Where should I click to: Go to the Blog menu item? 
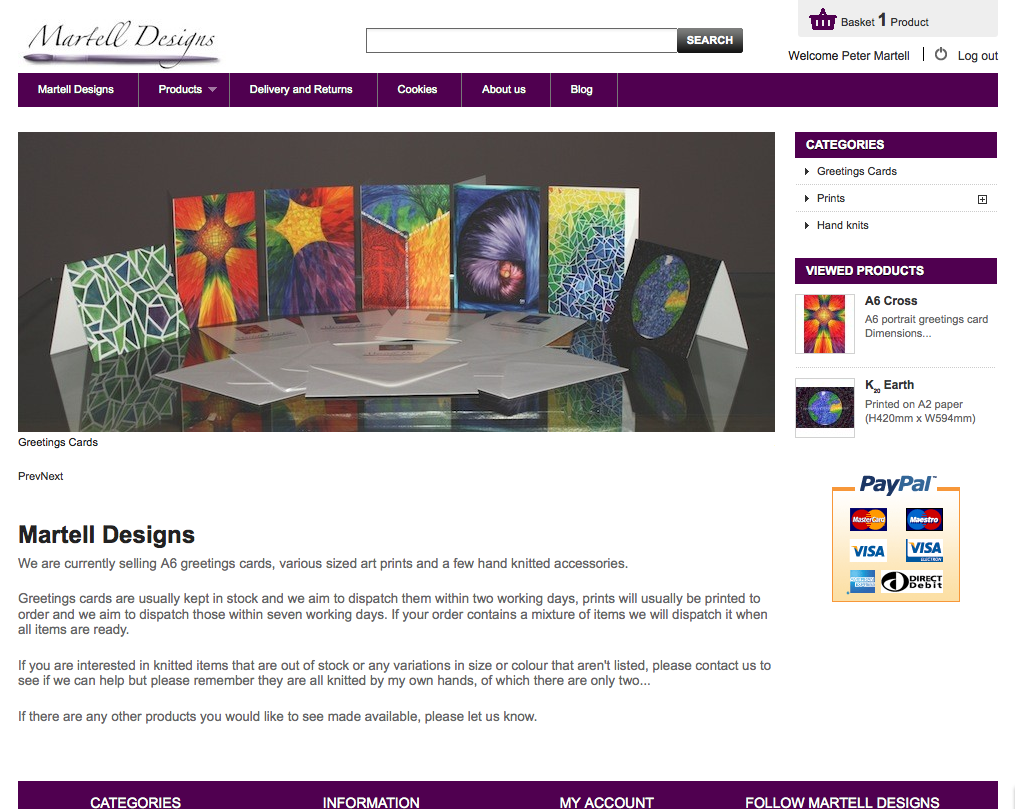click(x=581, y=89)
